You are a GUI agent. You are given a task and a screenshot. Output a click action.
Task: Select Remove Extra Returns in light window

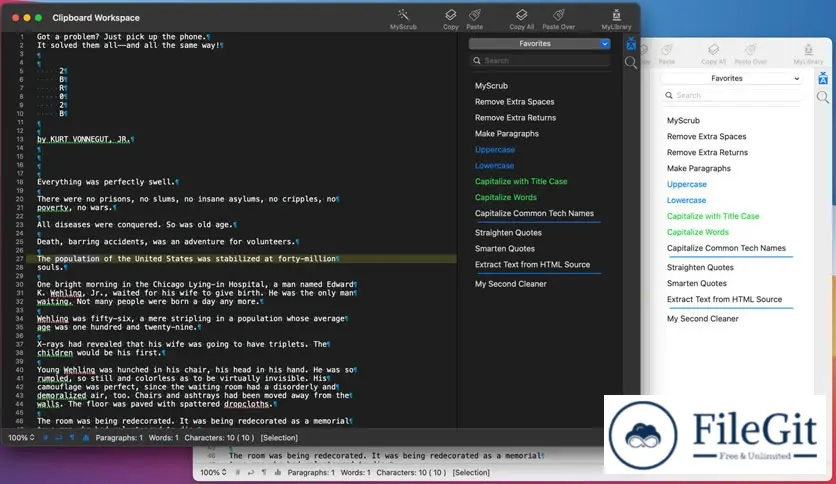coord(707,152)
